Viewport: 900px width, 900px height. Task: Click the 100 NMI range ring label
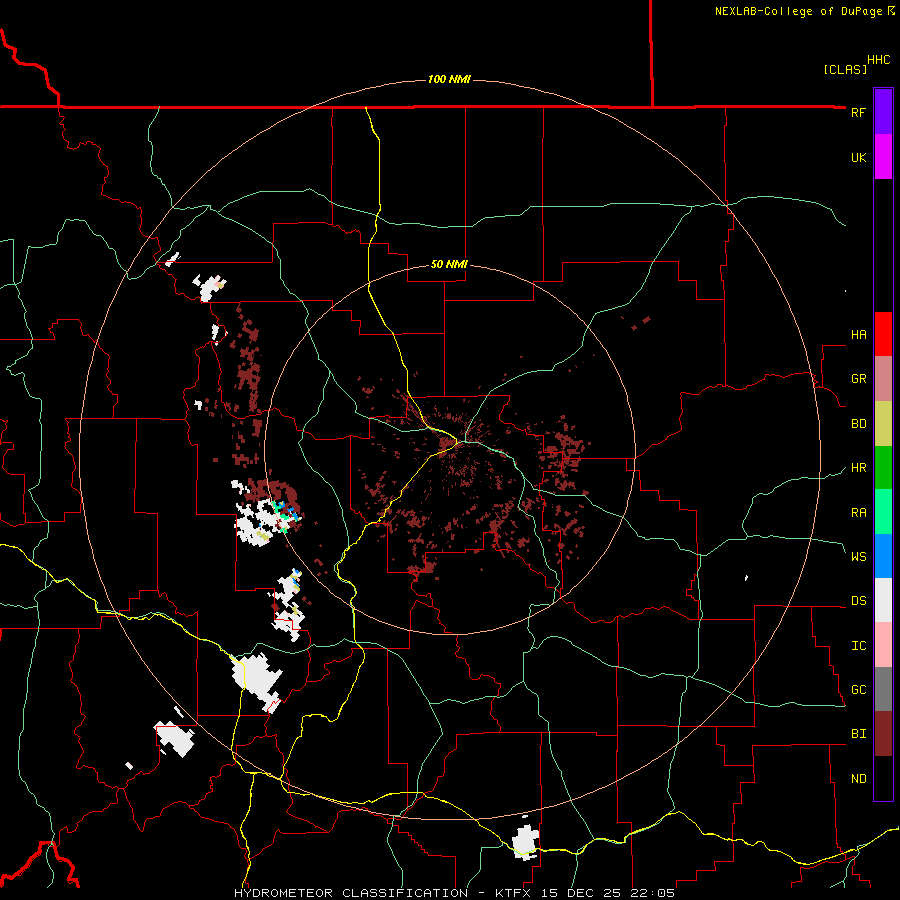[449, 79]
